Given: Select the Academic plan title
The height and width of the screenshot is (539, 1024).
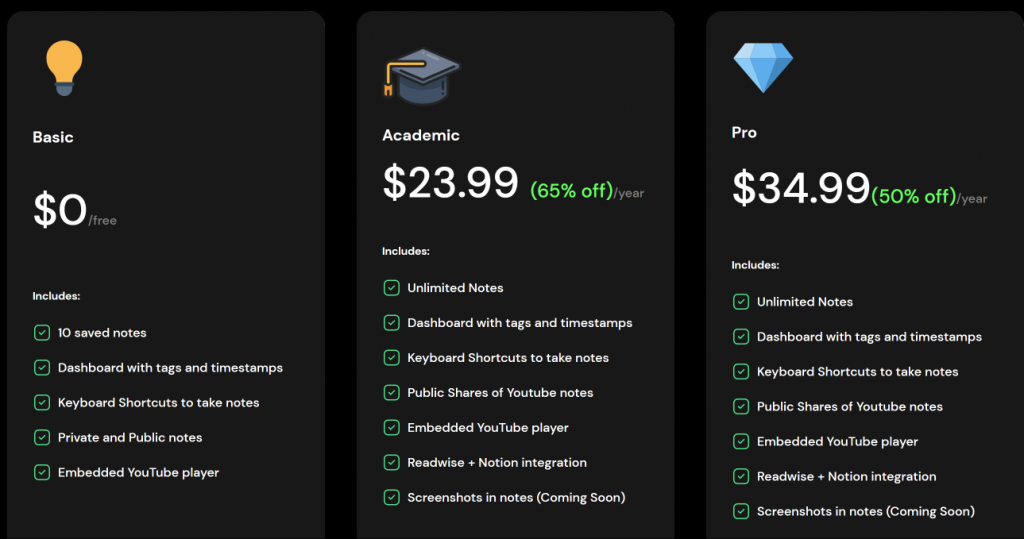Looking at the screenshot, I should click(x=421, y=135).
